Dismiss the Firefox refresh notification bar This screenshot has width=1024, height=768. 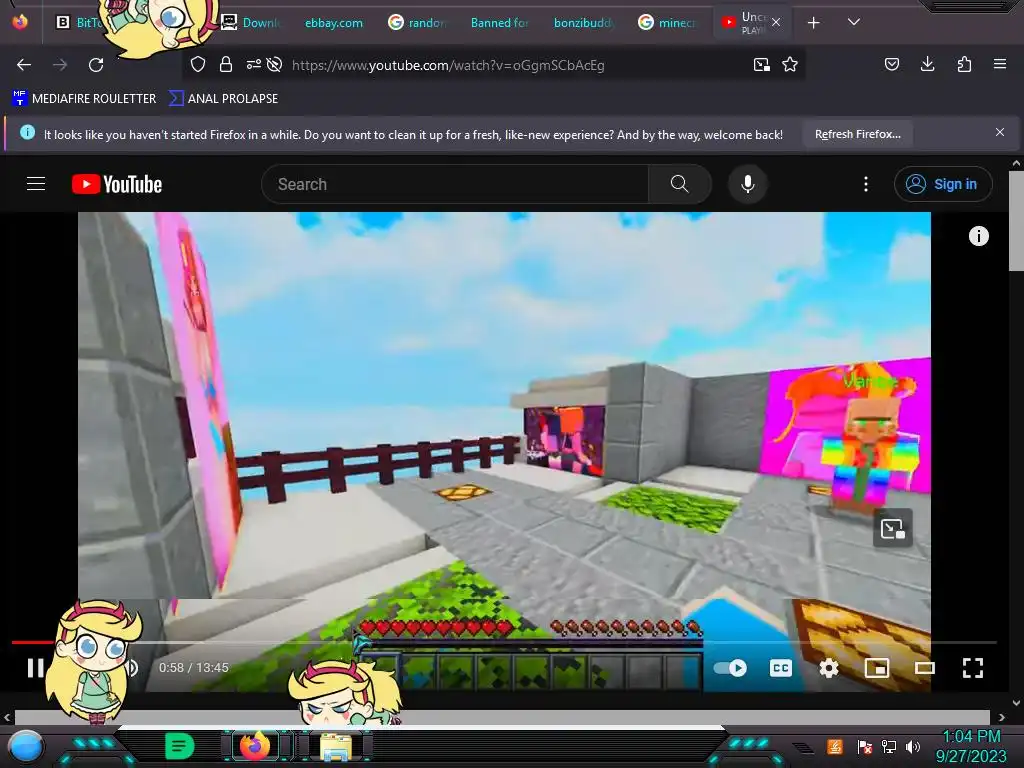(1000, 133)
